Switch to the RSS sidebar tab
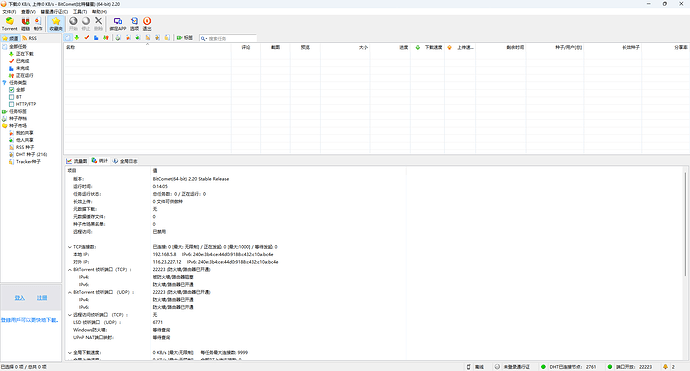The height and width of the screenshot is (371, 690). click(x=29, y=38)
